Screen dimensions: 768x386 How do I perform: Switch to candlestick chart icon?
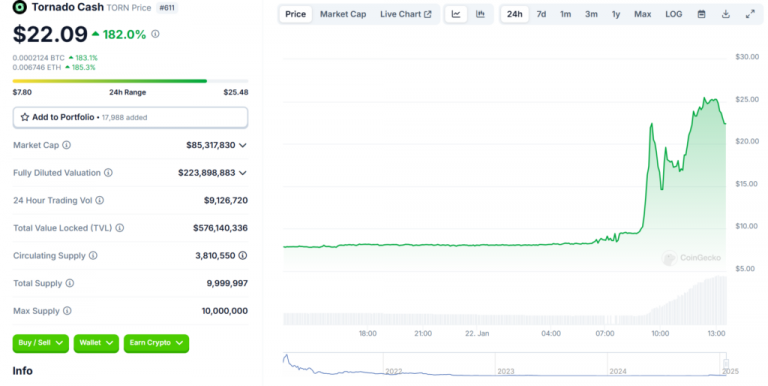pos(480,14)
